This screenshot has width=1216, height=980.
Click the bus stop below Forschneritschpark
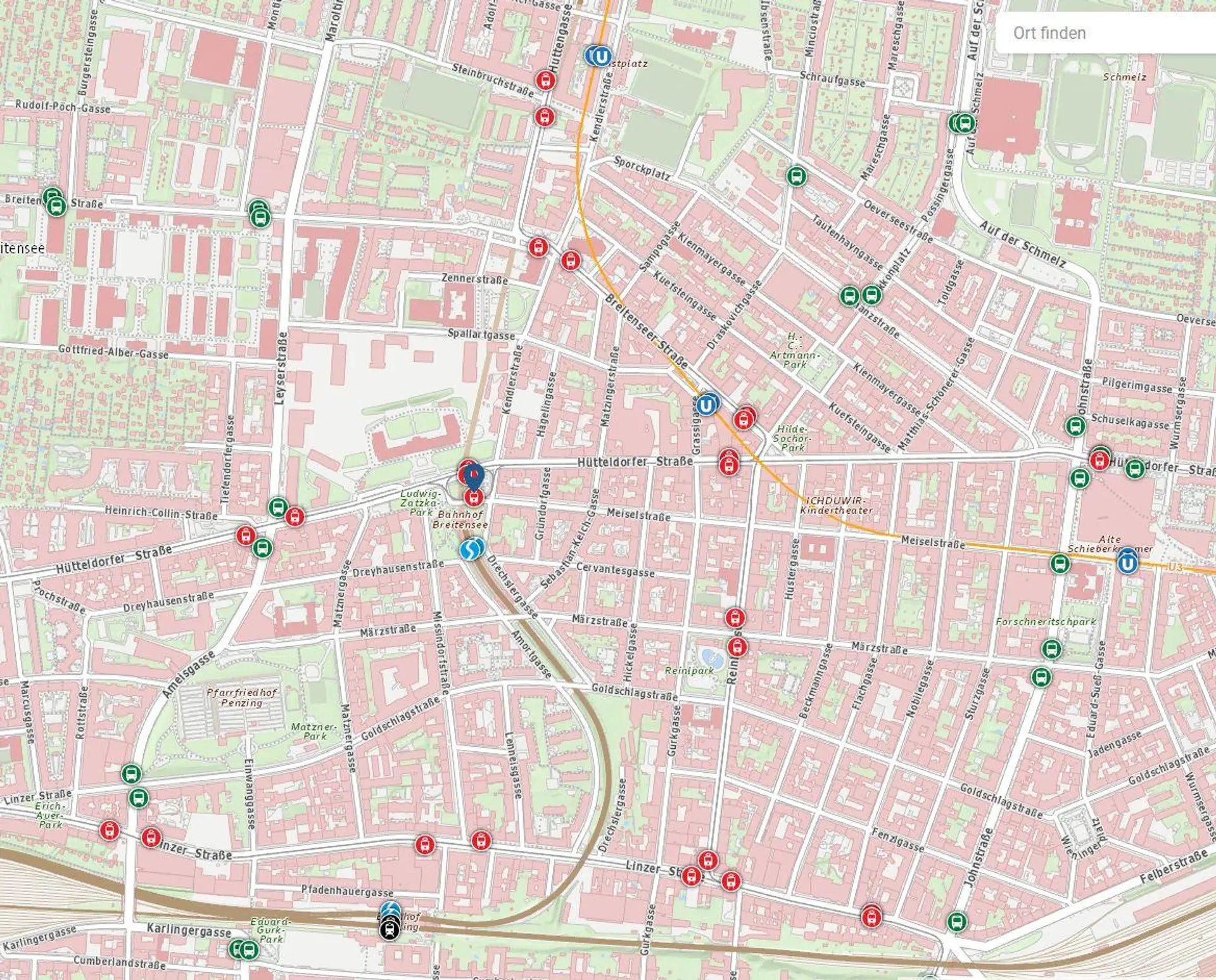click(x=1051, y=649)
